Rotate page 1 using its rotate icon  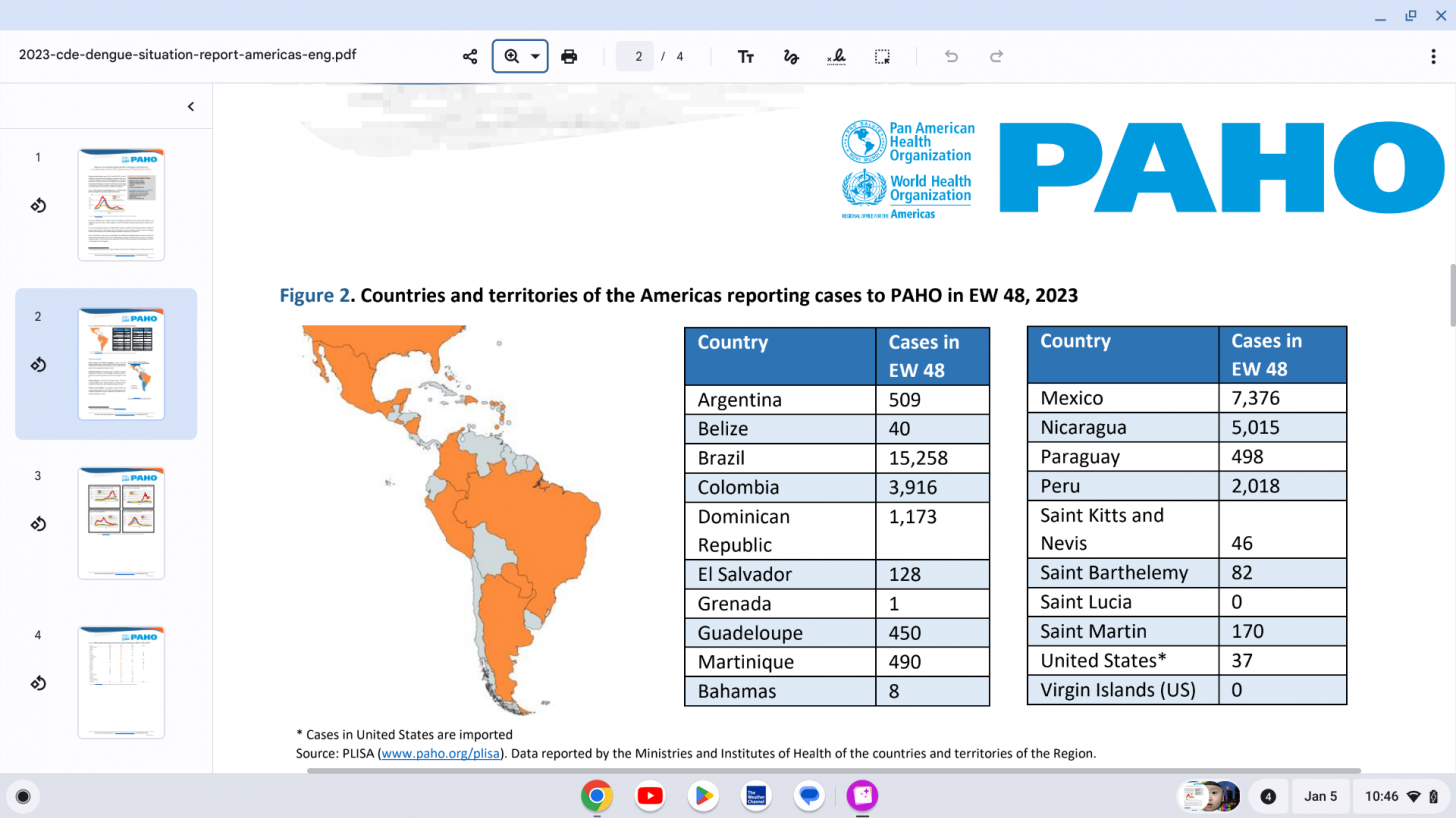point(38,206)
